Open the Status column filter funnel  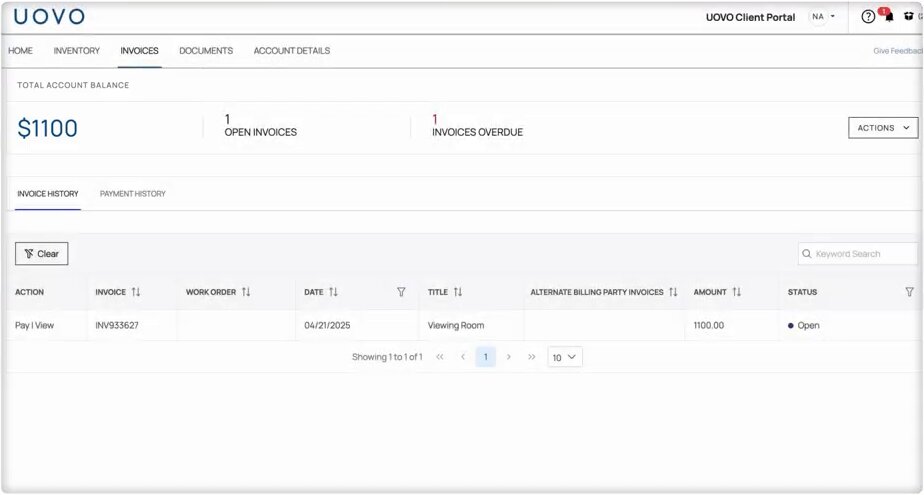coord(909,292)
